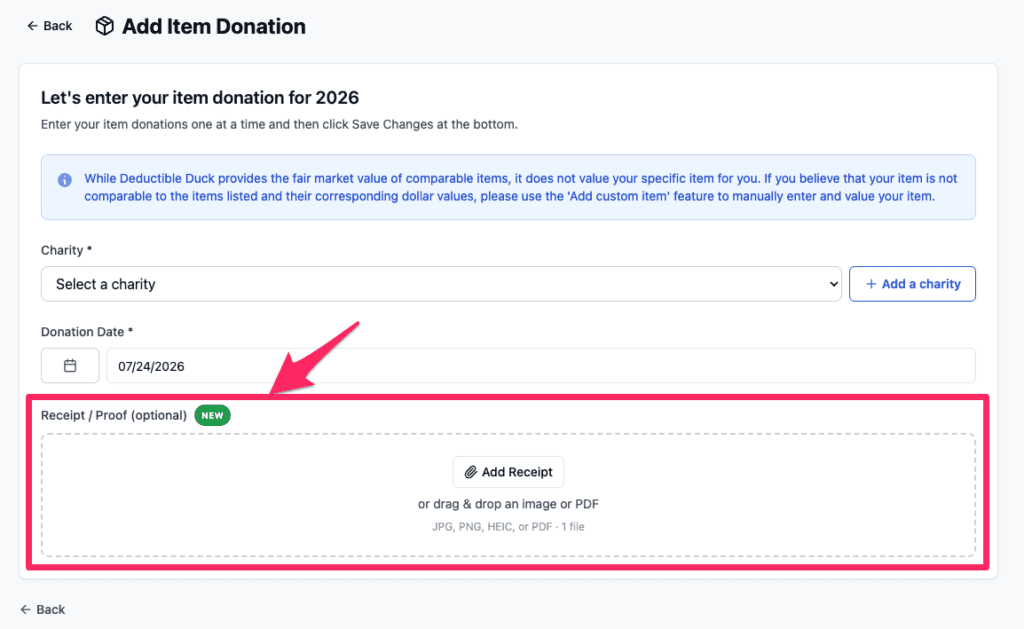Open the Select a charity dropdown
This screenshot has height=629, width=1024.
click(441, 284)
